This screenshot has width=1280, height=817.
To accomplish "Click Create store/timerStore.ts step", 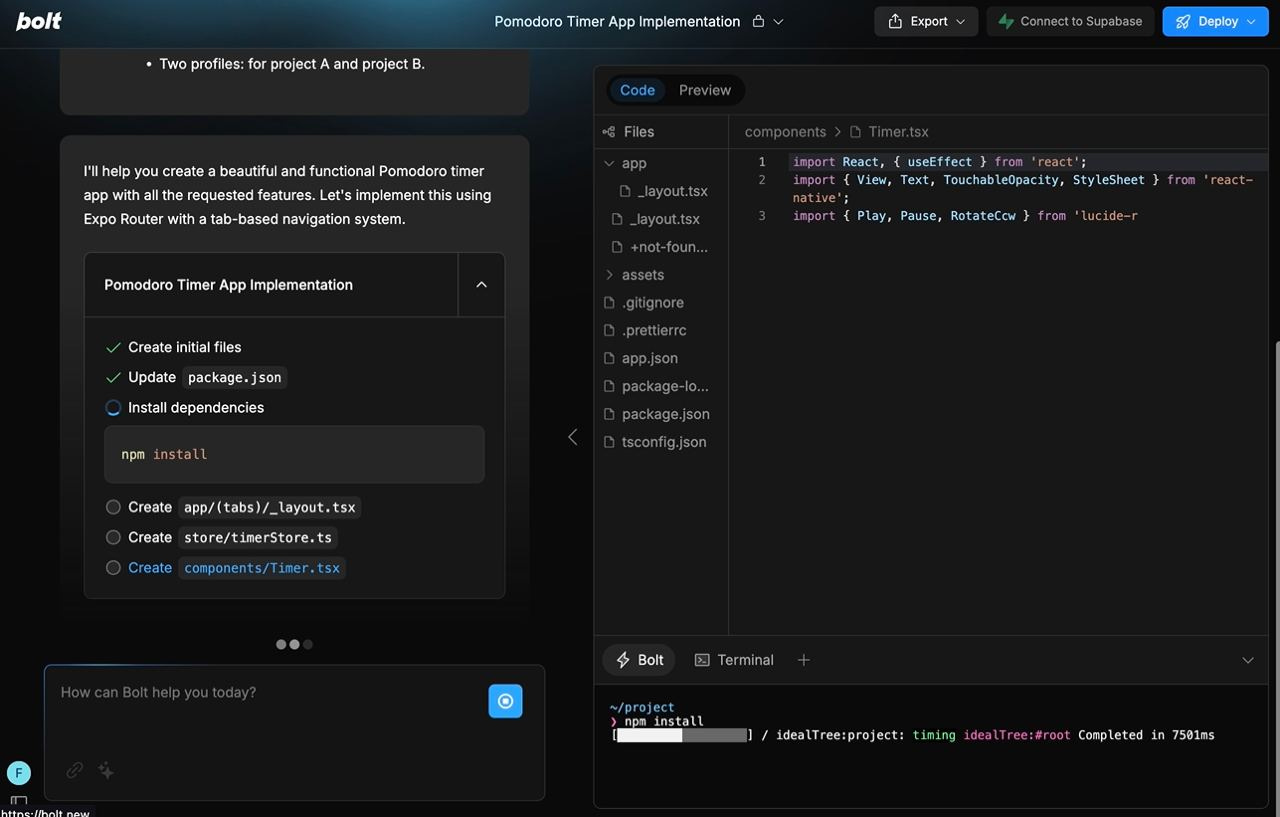I will coord(222,538).
